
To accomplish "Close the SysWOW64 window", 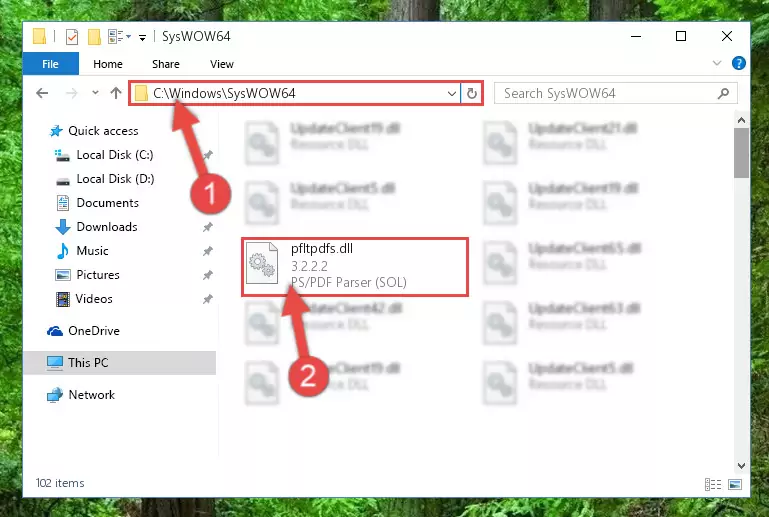I will tap(727, 36).
